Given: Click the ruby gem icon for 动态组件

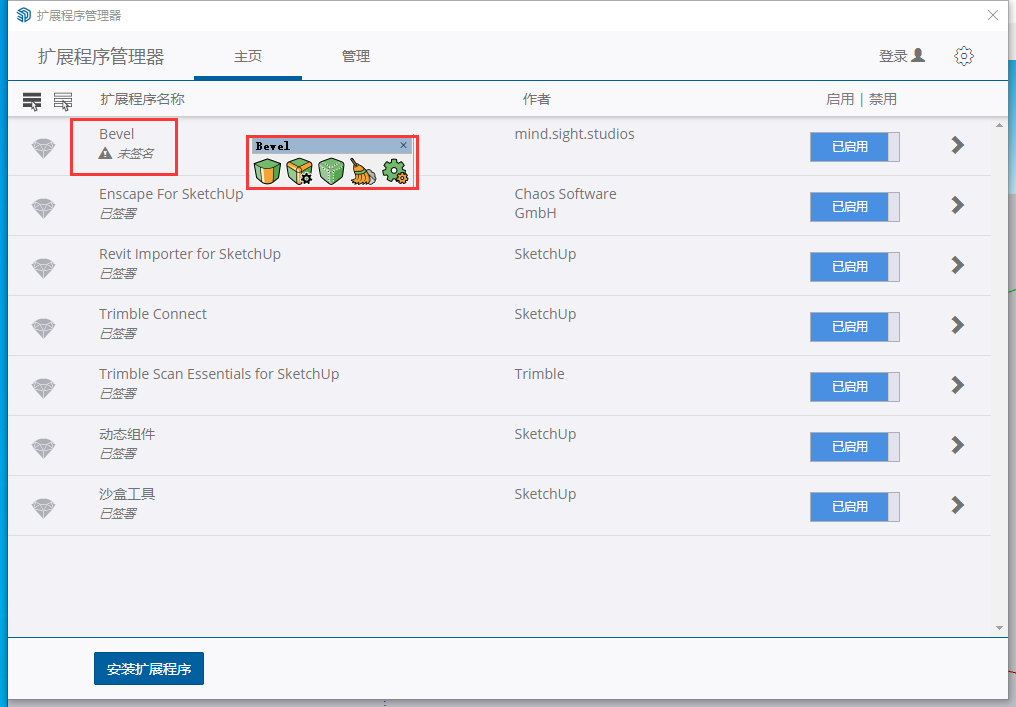Looking at the screenshot, I should pyautogui.click(x=43, y=448).
